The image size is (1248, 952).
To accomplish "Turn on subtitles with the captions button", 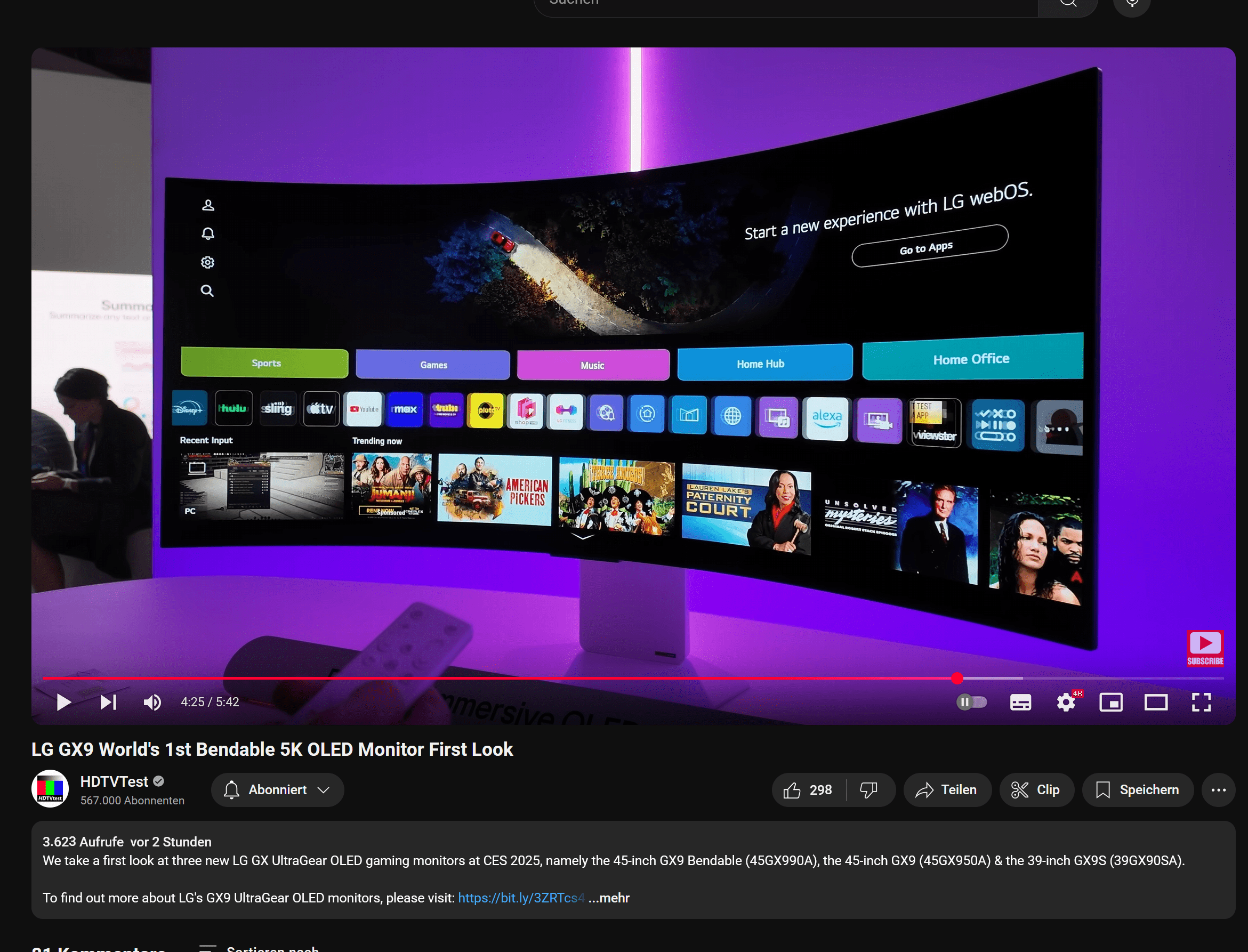I will (x=1020, y=702).
